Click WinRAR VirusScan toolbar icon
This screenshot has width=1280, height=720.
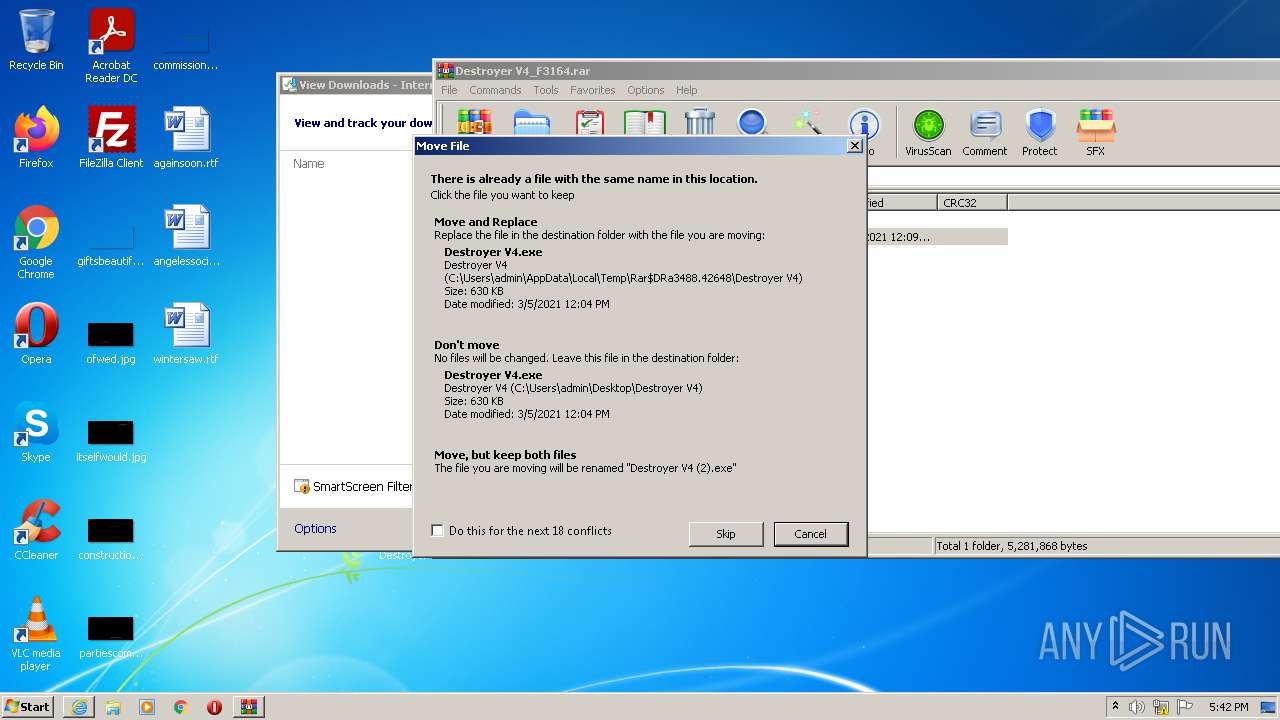(928, 133)
